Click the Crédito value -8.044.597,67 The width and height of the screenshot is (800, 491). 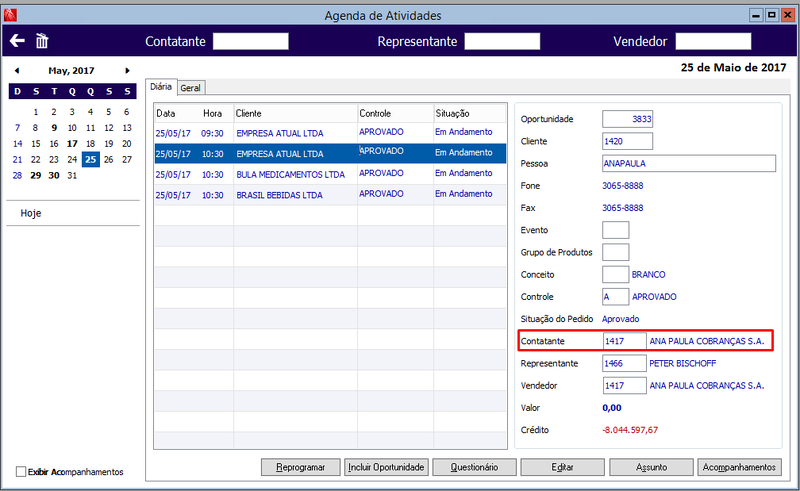pyautogui.click(x=630, y=430)
